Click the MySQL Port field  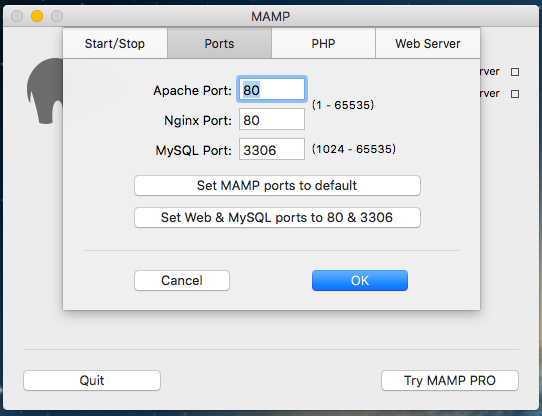click(x=272, y=149)
